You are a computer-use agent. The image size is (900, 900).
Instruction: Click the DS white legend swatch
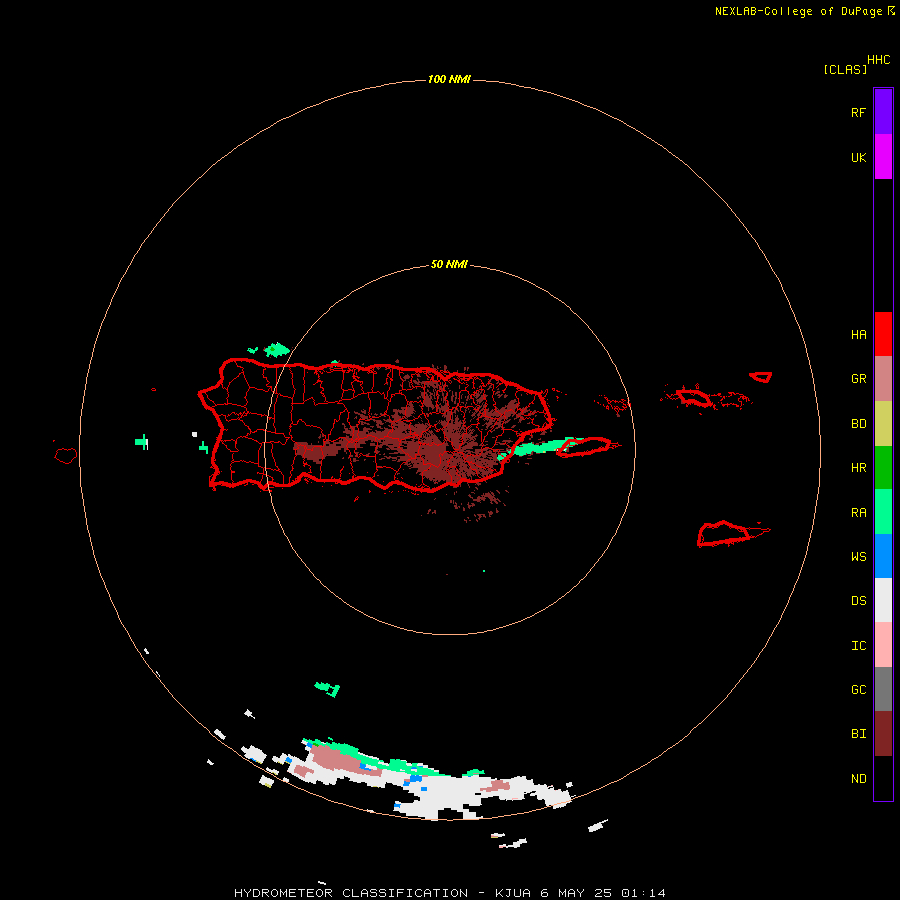point(883,600)
